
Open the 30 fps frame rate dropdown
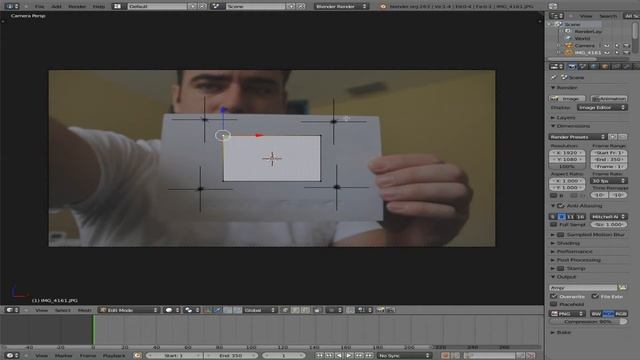click(x=609, y=180)
